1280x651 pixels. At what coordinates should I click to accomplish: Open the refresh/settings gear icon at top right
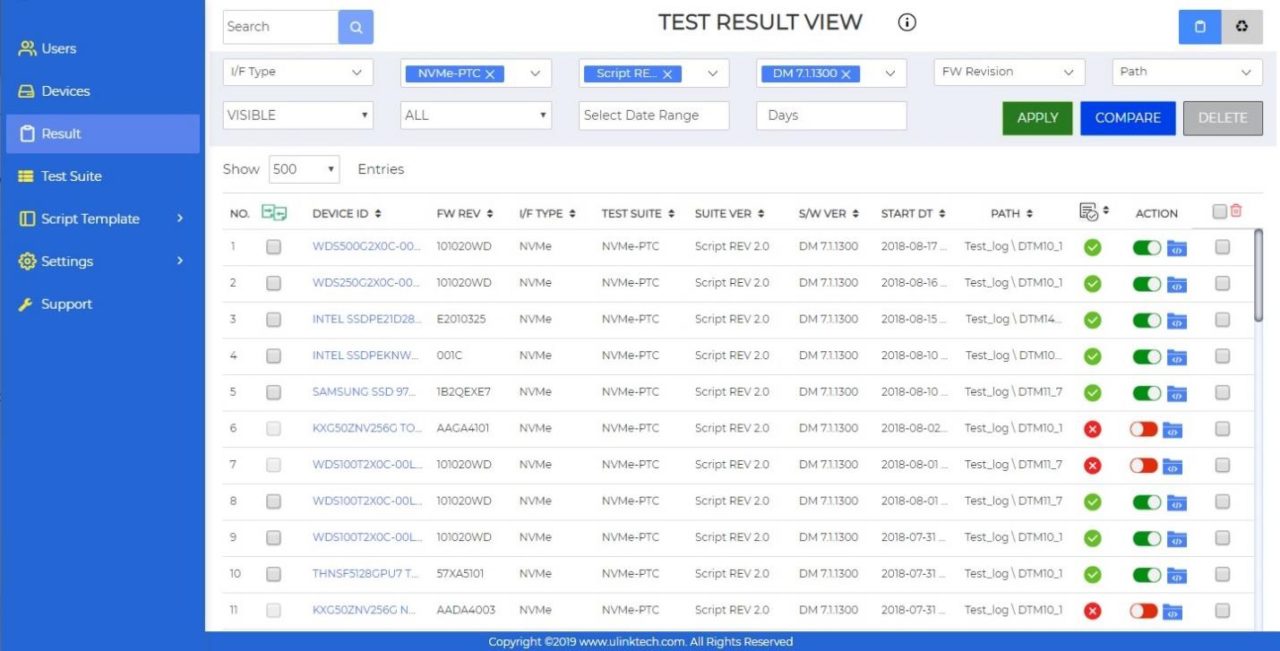(x=1242, y=26)
